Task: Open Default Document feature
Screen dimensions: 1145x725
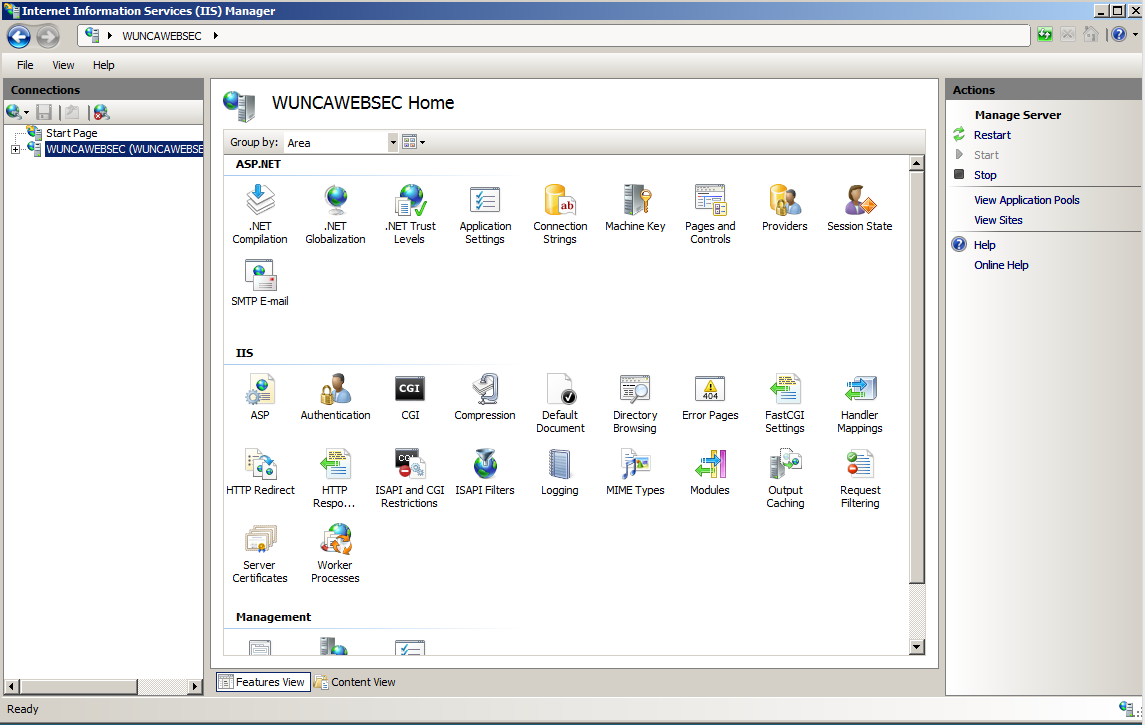Action: click(x=560, y=402)
